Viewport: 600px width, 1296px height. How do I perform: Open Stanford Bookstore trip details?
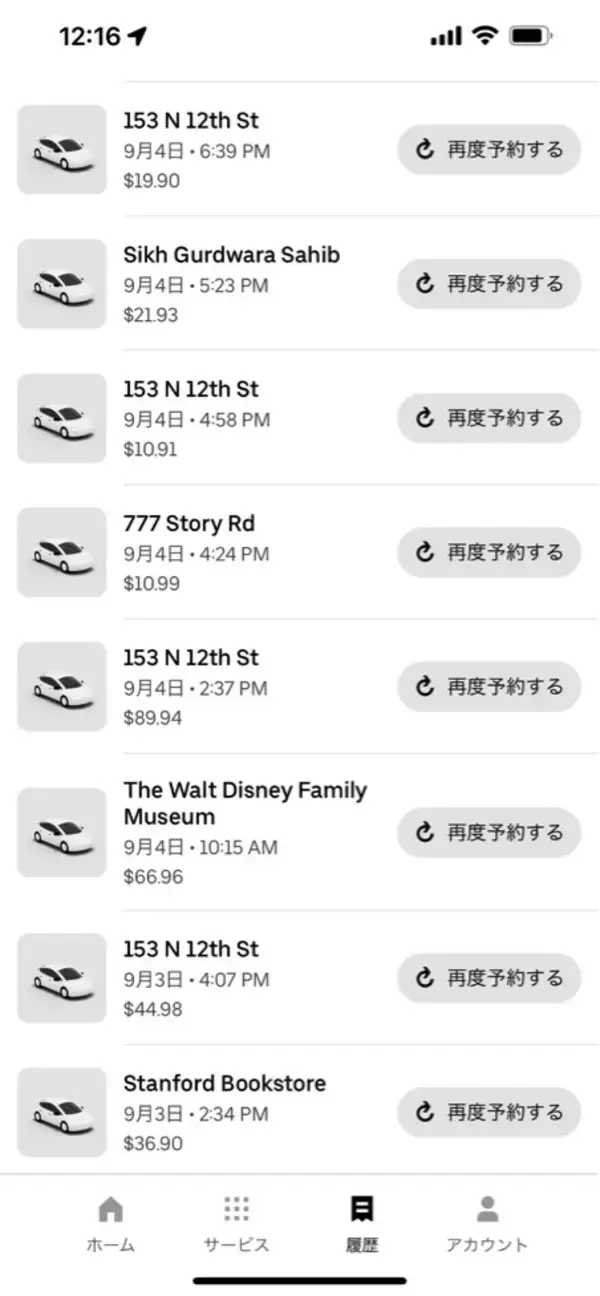tap(224, 1084)
